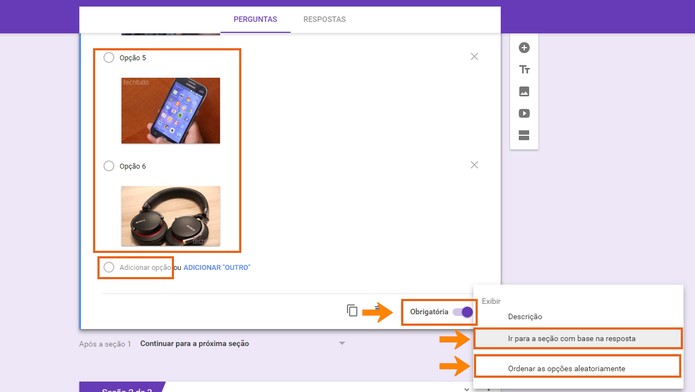This screenshot has width=695, height=392.
Task: Add a video from the sidebar
Action: click(524, 113)
